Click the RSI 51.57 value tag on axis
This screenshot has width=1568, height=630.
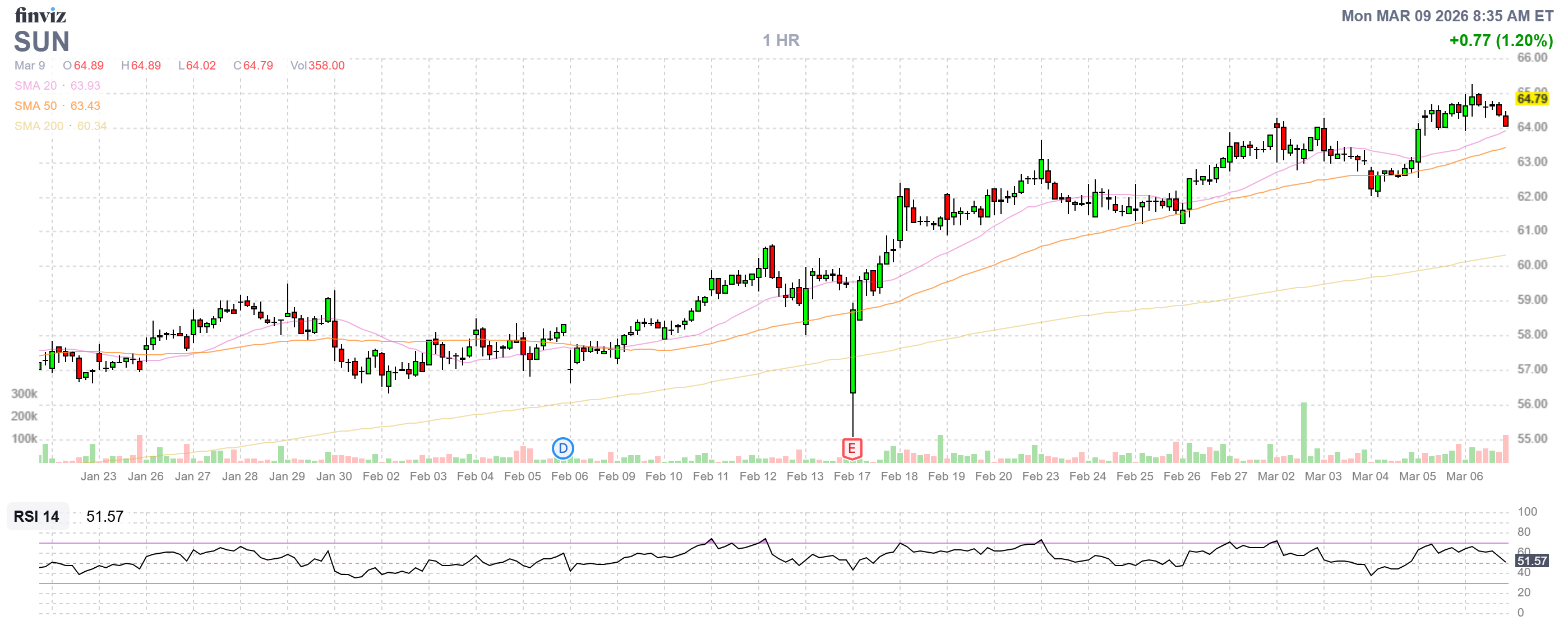click(1532, 560)
